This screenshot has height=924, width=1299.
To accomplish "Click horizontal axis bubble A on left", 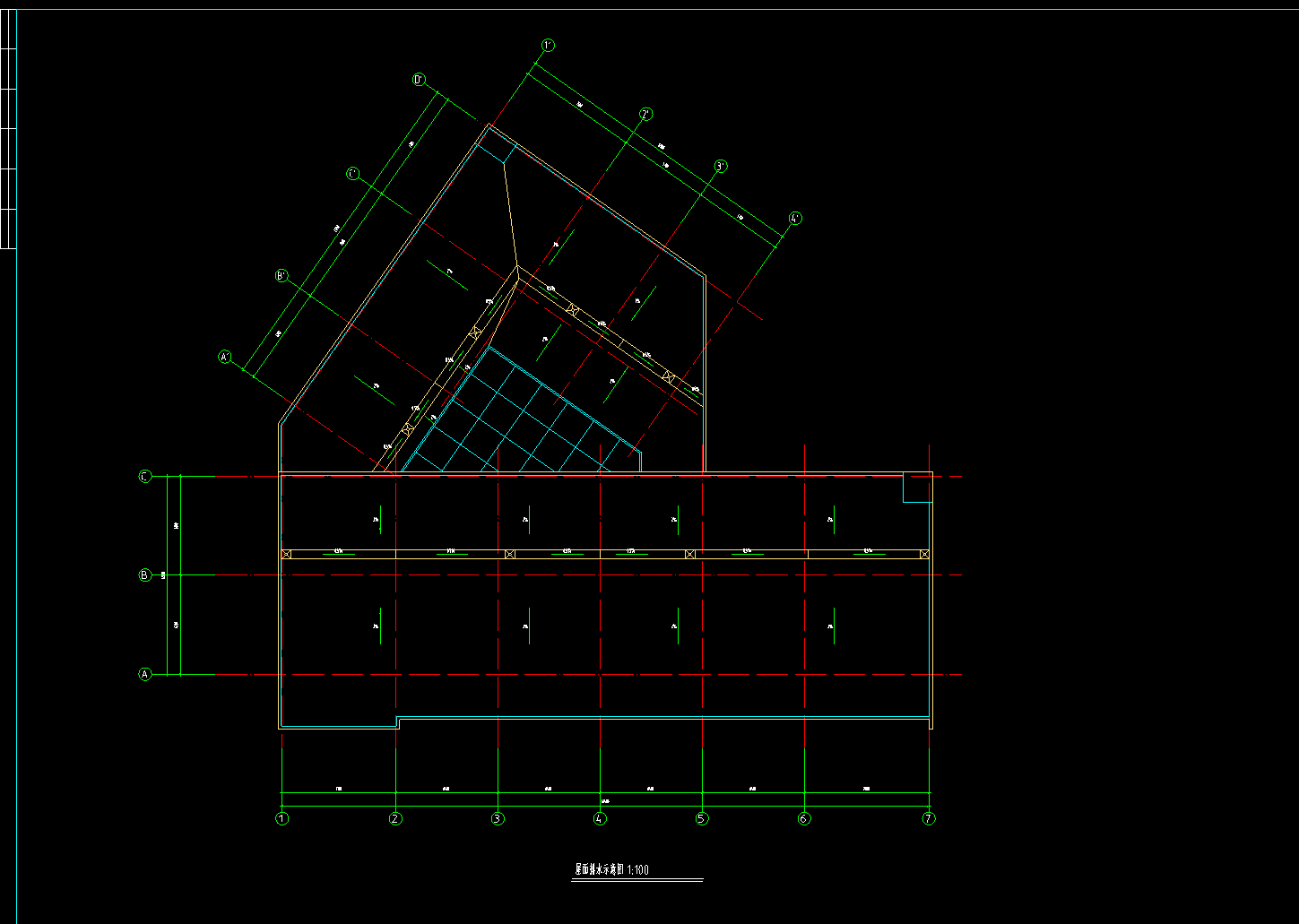I will pyautogui.click(x=145, y=674).
